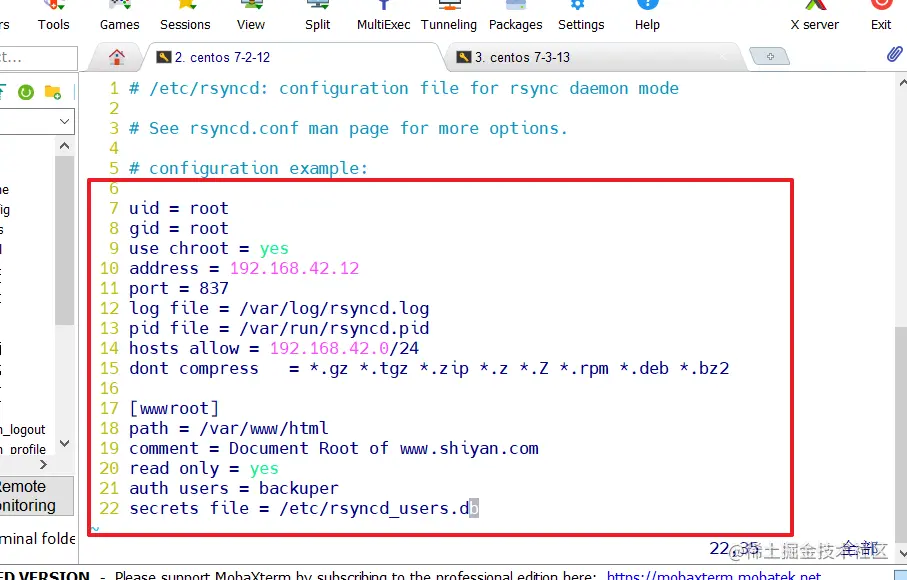
Task: Click the Split toolbar item
Action: click(318, 16)
